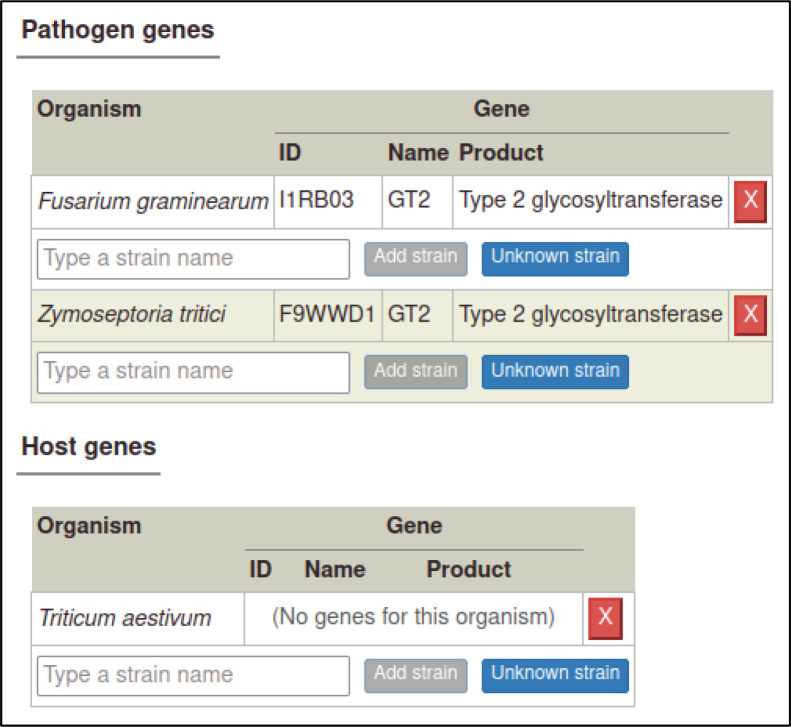The height and width of the screenshot is (727, 791).
Task: Click gene ID F9WWD1
Action: point(327,314)
